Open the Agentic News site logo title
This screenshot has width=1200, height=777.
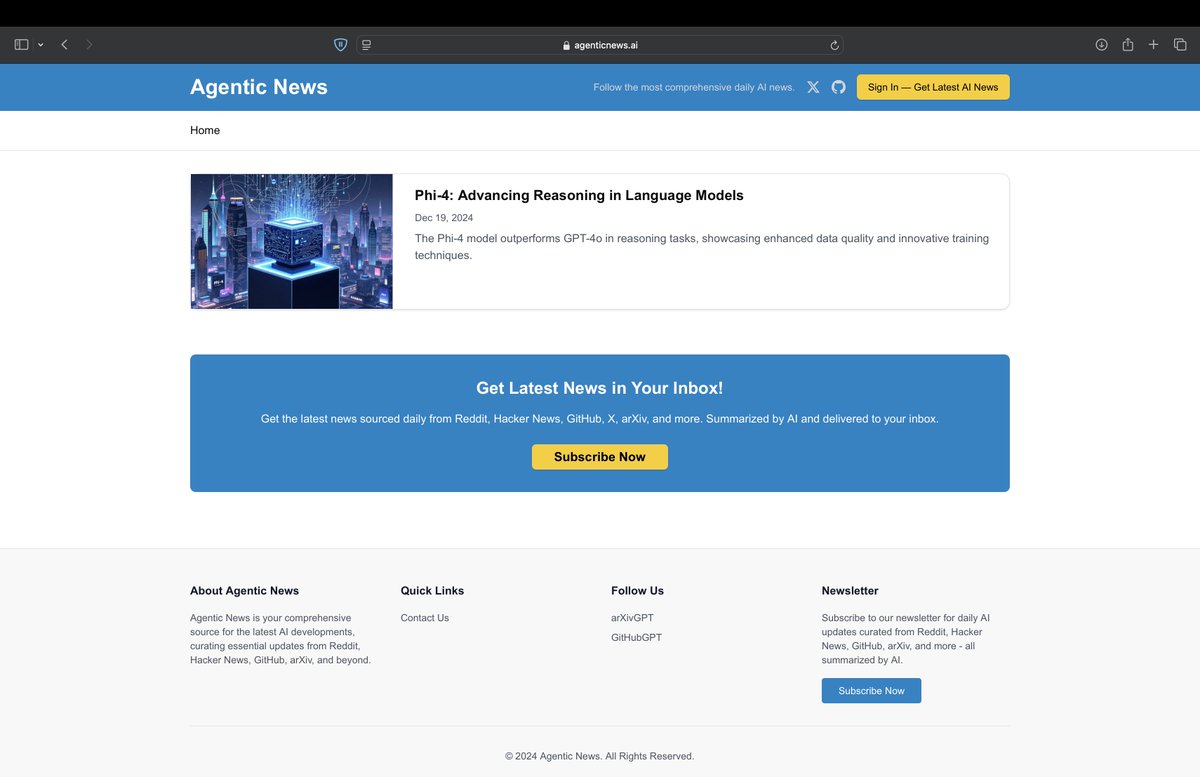259,87
